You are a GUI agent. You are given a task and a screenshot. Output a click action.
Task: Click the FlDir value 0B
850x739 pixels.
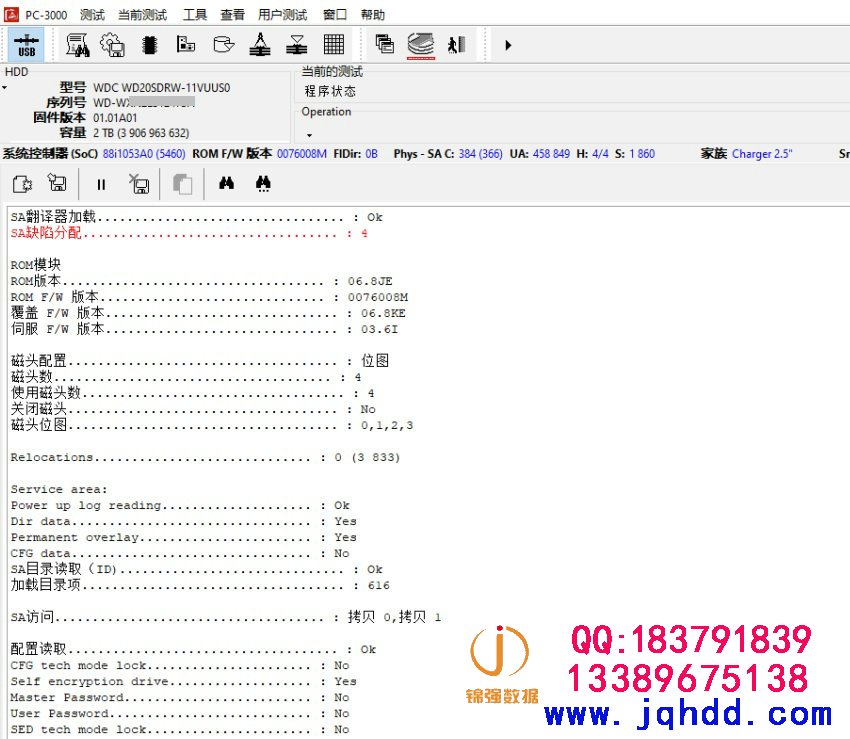371,154
